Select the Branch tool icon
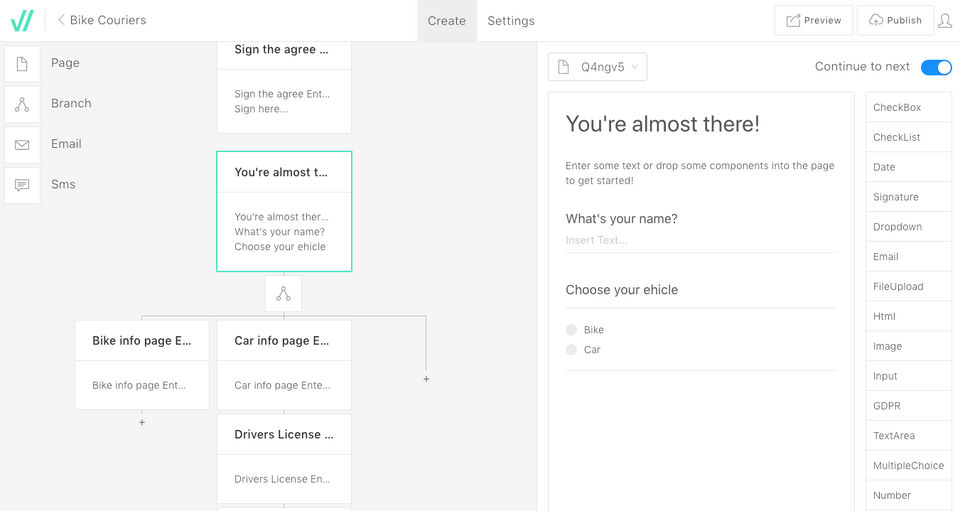Image resolution: width=960 pixels, height=511 pixels. tap(22, 104)
